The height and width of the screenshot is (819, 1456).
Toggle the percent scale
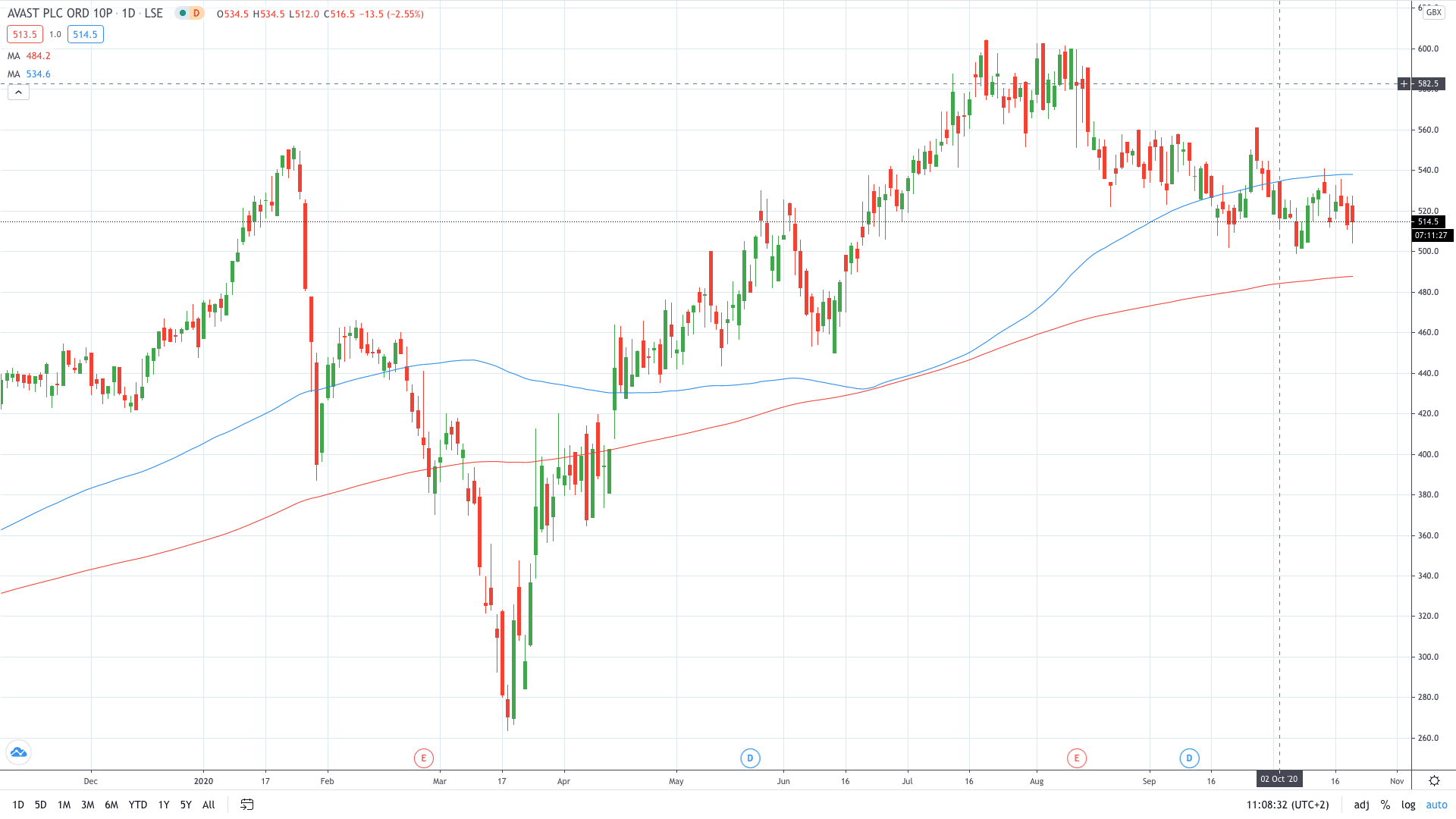[1385, 805]
